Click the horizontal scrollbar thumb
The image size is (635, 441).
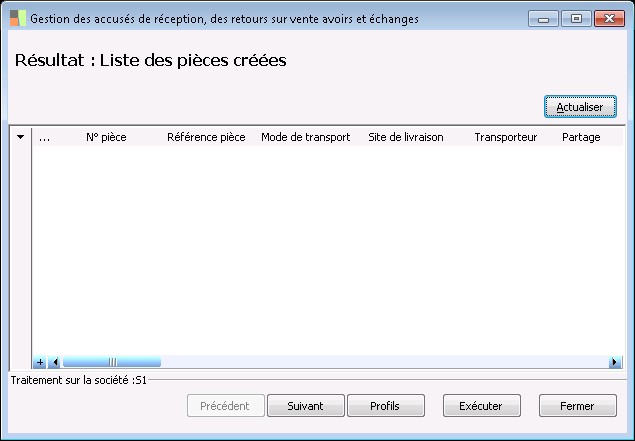click(x=111, y=362)
